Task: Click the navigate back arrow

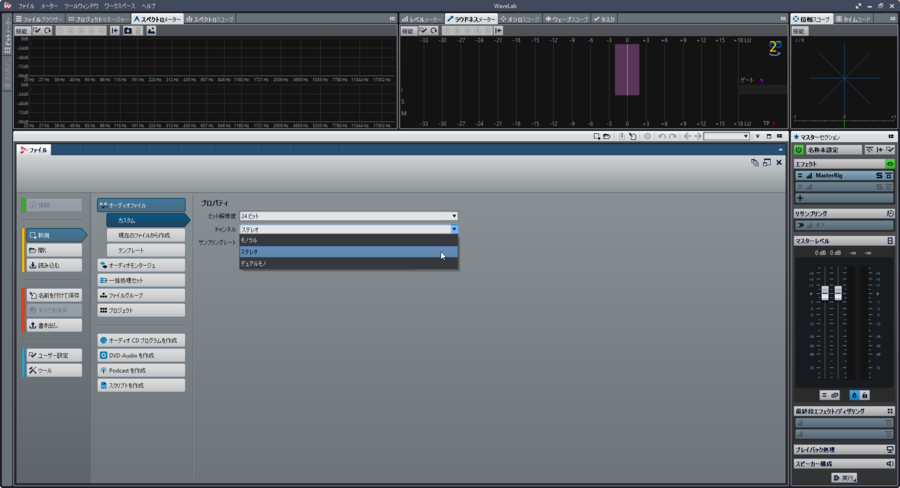Action: pos(687,136)
